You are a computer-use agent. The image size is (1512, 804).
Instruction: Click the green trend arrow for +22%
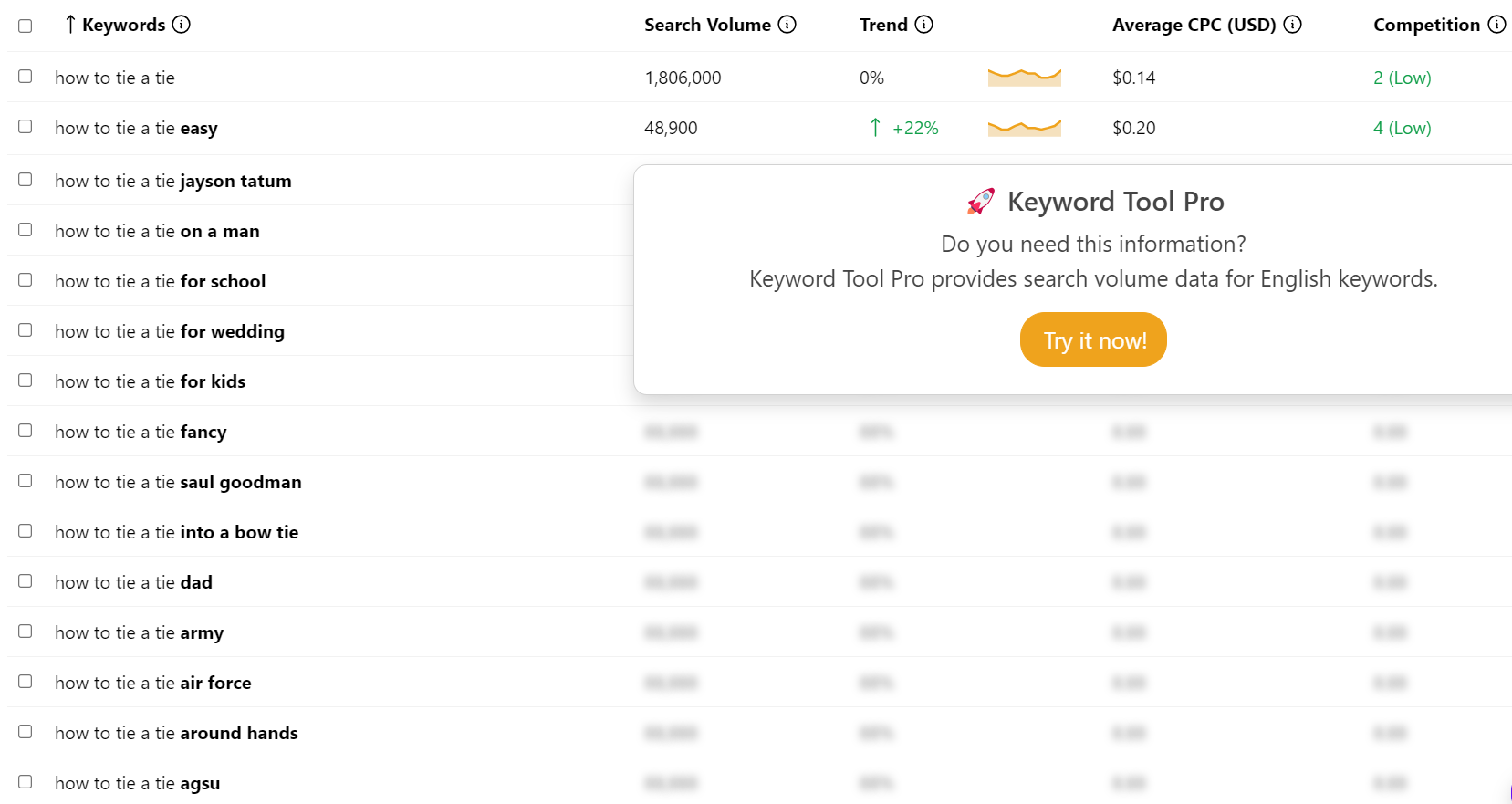[x=875, y=128]
